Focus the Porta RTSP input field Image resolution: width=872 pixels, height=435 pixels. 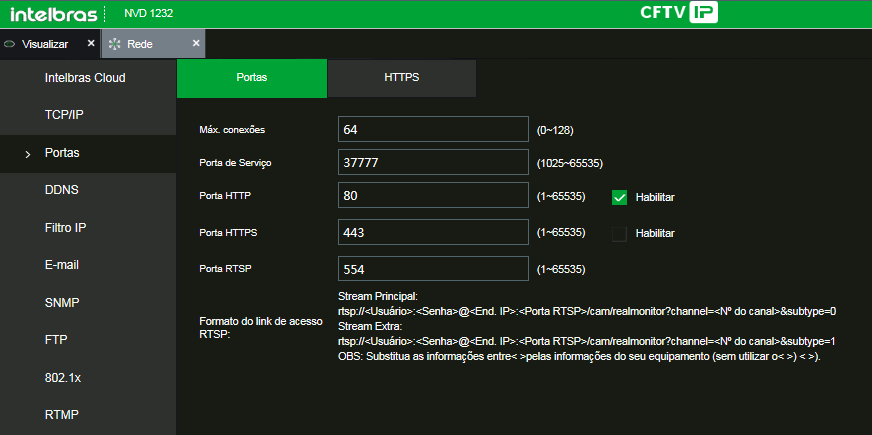tap(432, 269)
